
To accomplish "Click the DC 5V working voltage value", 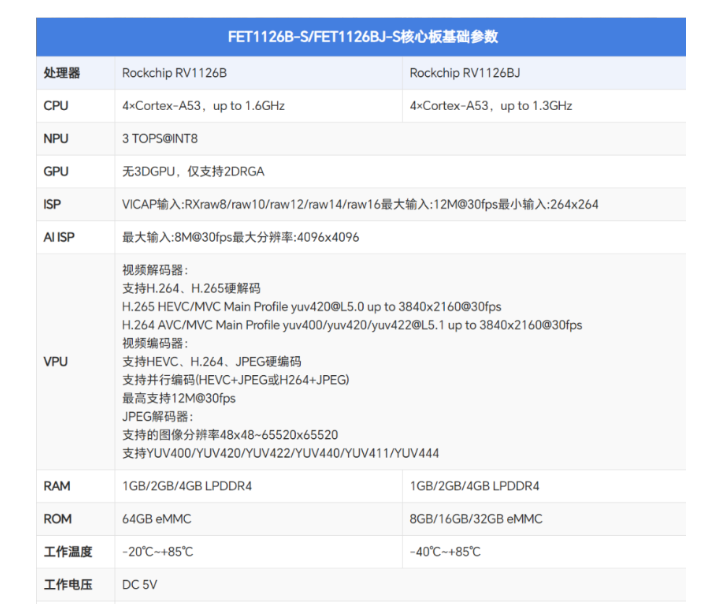I will pyautogui.click(x=139, y=585).
